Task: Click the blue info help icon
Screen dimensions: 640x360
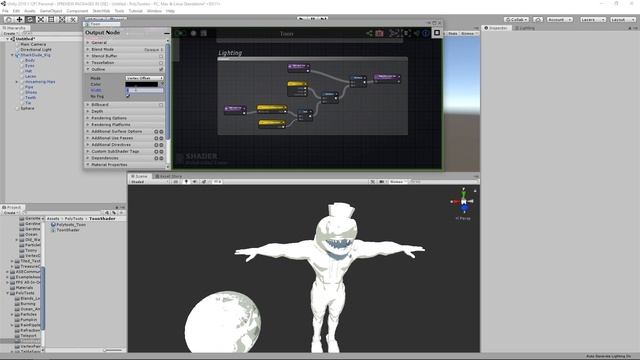Action: (426, 33)
